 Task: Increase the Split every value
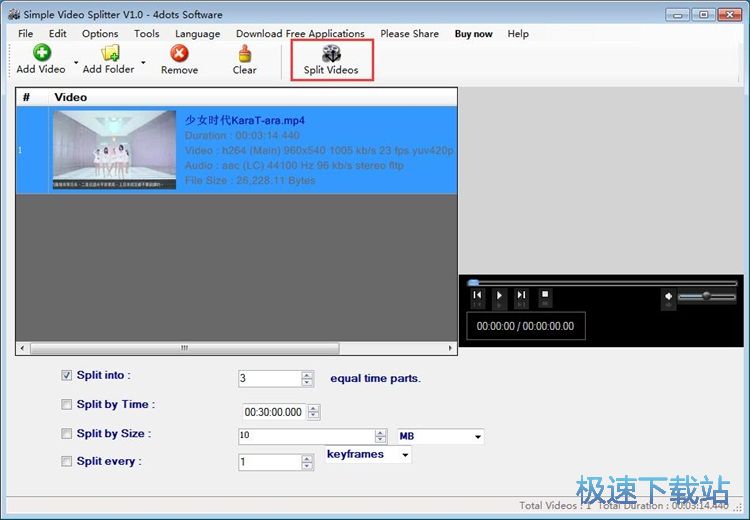point(307,458)
